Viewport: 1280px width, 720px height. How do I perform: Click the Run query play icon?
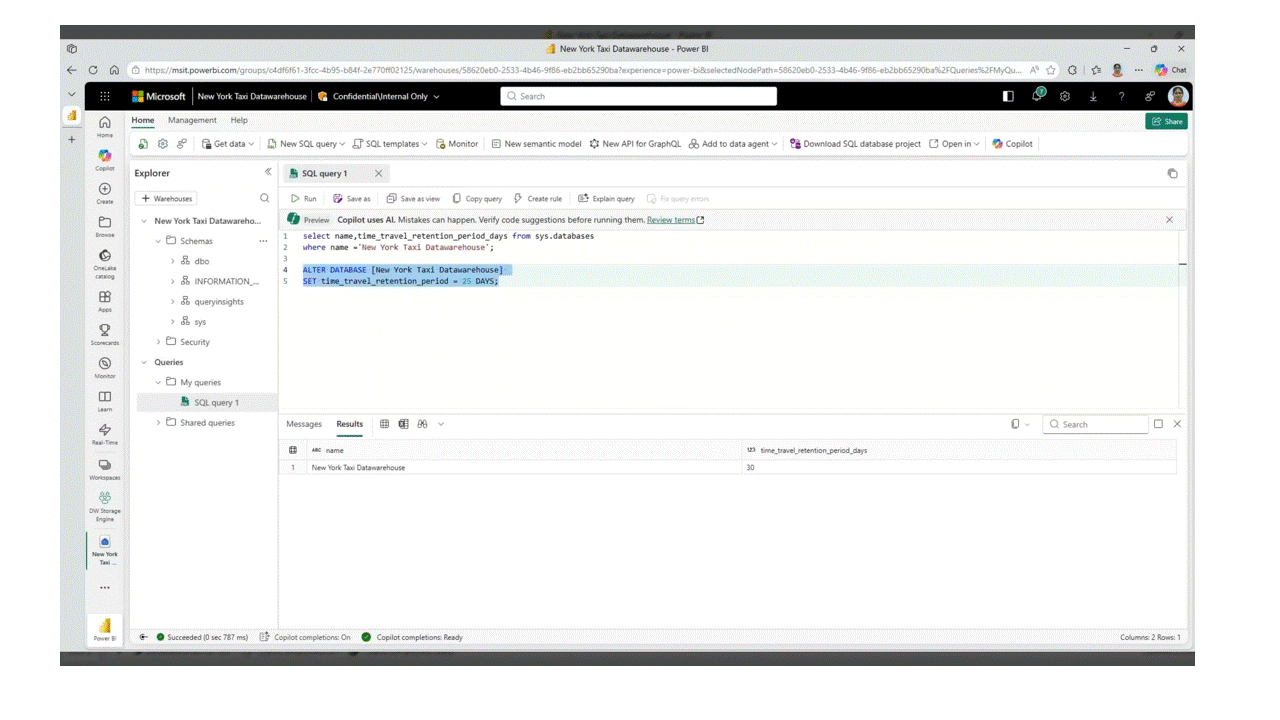click(x=303, y=199)
